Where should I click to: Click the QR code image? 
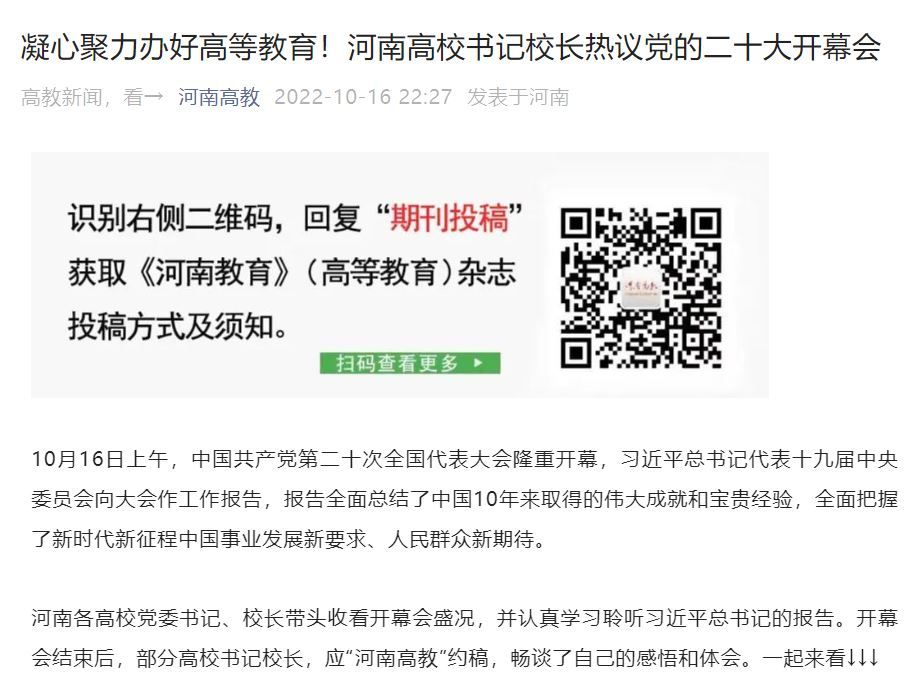(x=641, y=288)
